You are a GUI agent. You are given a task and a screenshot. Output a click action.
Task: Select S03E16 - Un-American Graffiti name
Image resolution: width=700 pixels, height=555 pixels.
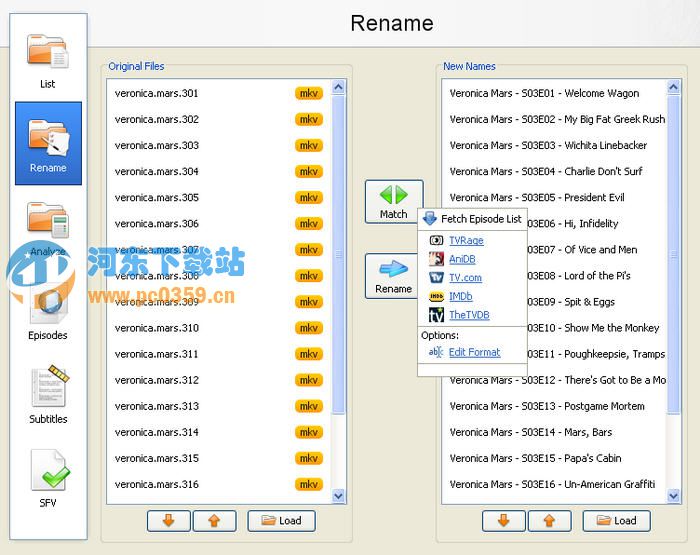tap(554, 484)
